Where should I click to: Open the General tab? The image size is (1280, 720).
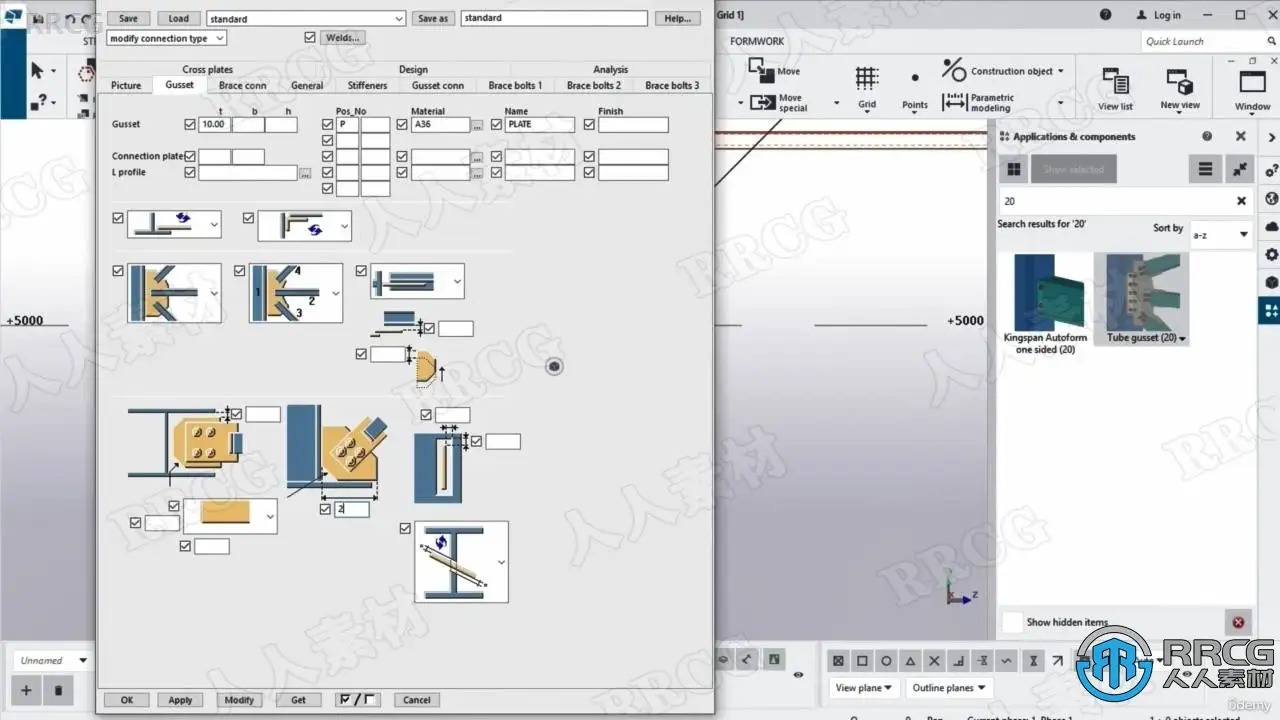pyautogui.click(x=307, y=85)
